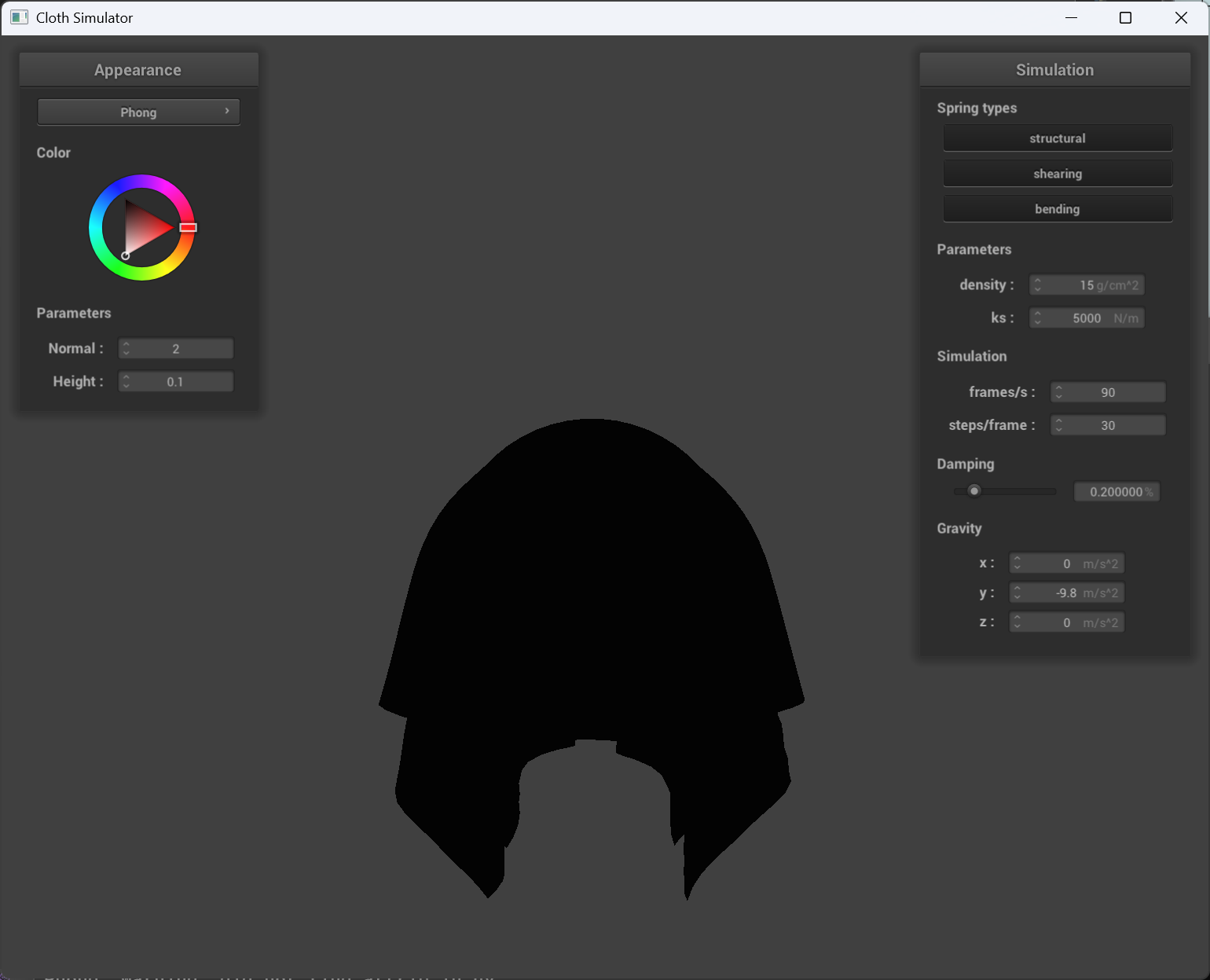Toggle the shearing spring type
This screenshot has height=980, width=1210.
click(x=1058, y=174)
